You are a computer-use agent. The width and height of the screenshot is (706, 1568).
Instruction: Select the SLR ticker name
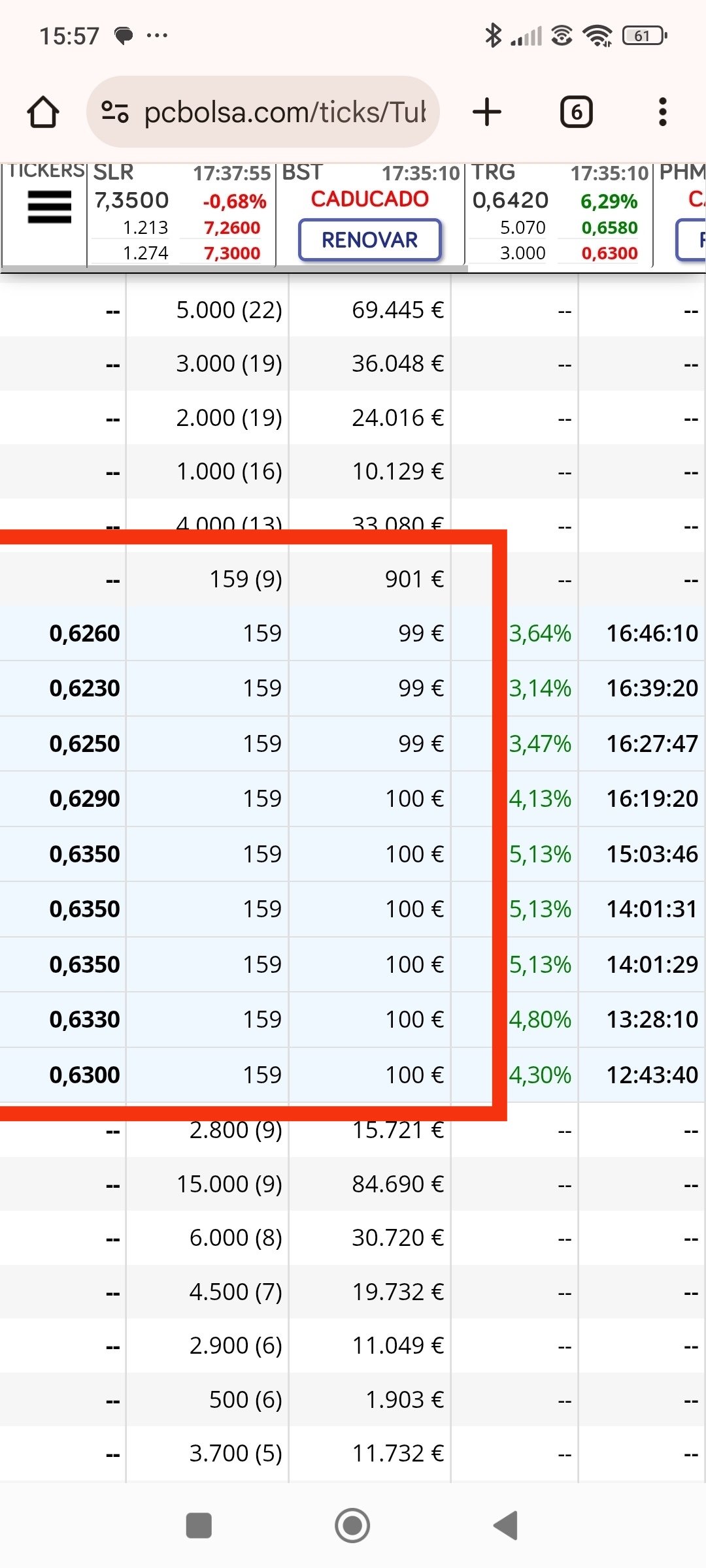click(x=113, y=172)
